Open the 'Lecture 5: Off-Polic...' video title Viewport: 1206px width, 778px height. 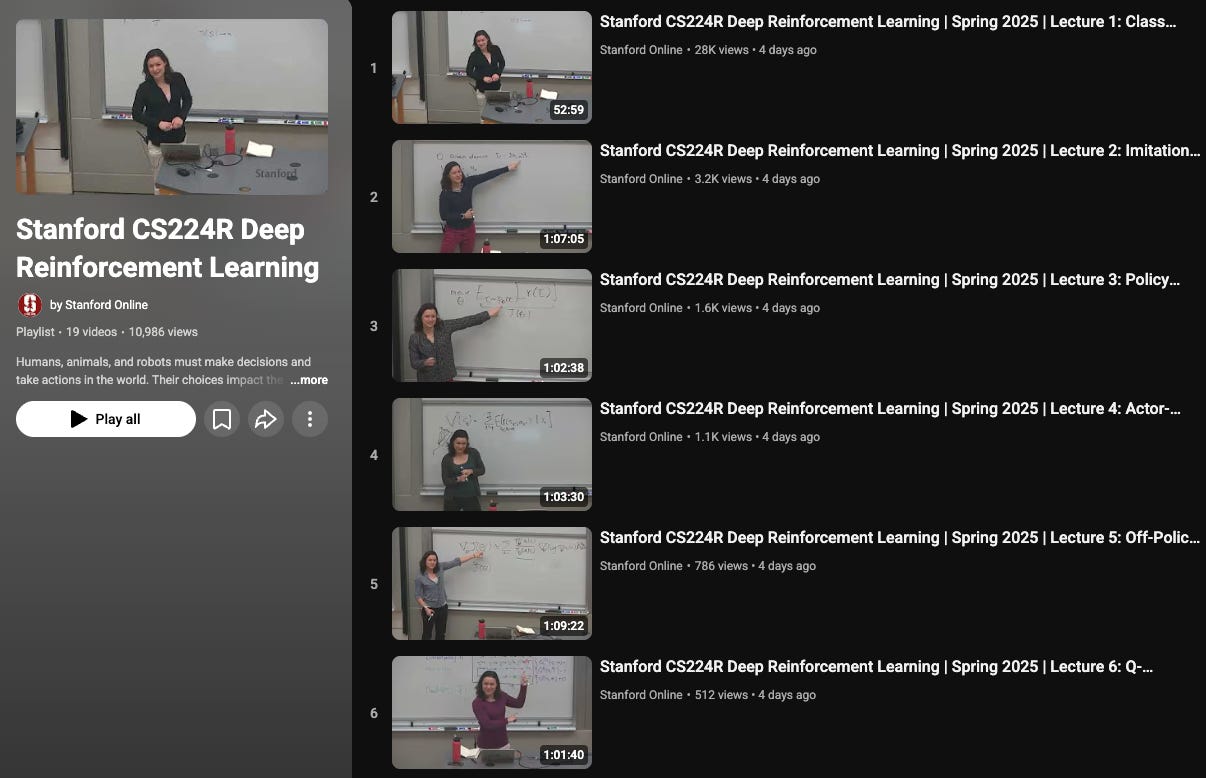[900, 538]
